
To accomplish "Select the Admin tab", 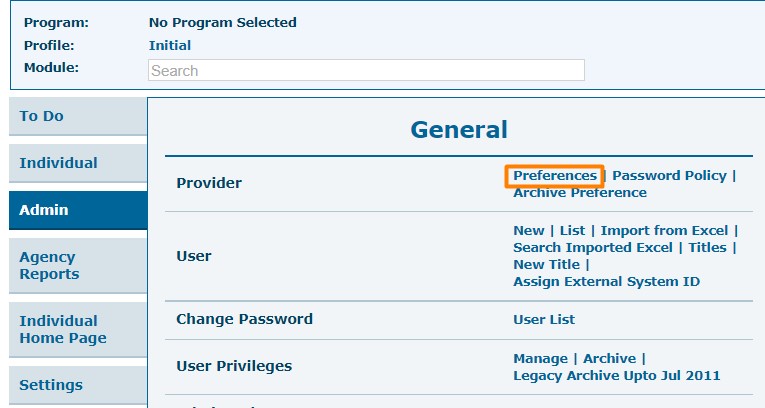I will (x=78, y=210).
